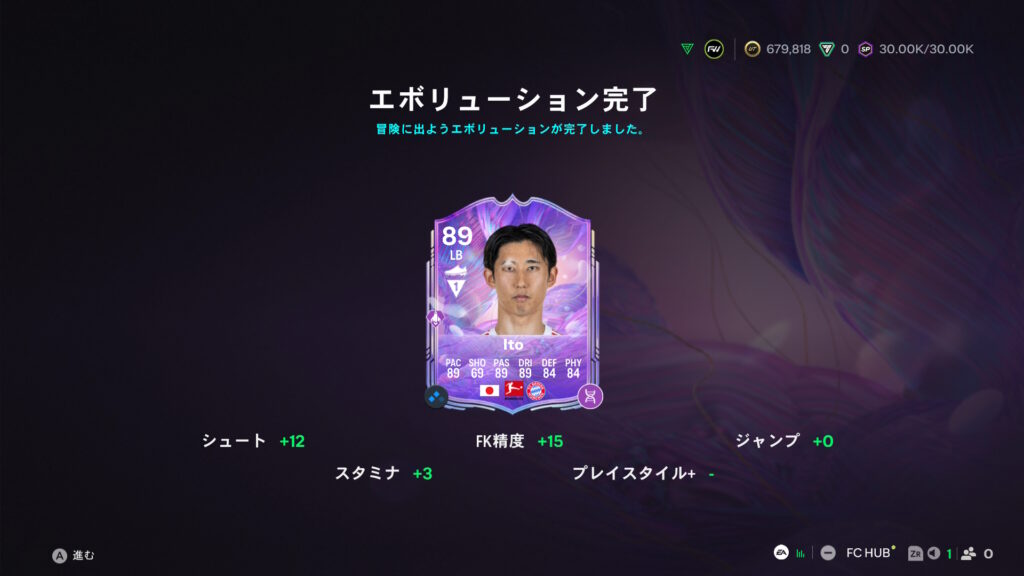Click the Japan flag on the card
The image size is (1024, 576).
489,391
